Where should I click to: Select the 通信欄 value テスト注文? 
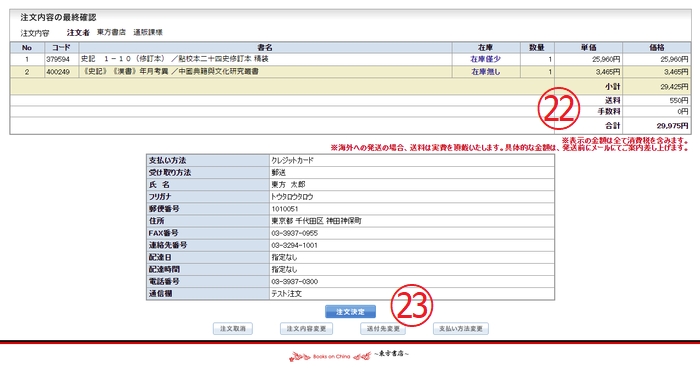click(x=286, y=294)
